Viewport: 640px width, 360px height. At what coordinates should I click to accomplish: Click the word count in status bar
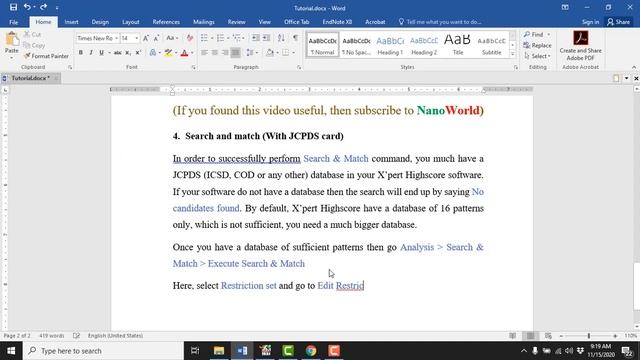coord(51,336)
